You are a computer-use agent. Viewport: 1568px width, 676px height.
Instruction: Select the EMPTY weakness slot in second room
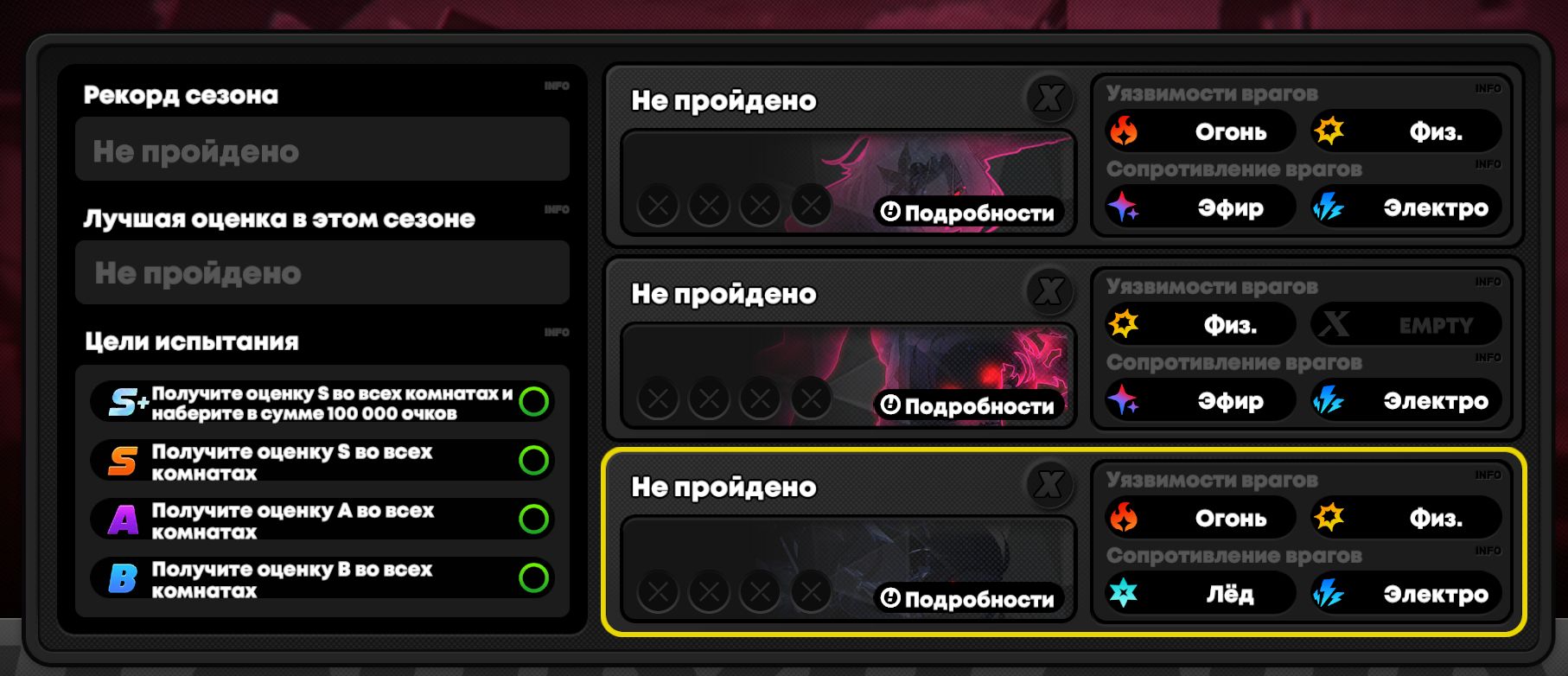tap(1406, 325)
